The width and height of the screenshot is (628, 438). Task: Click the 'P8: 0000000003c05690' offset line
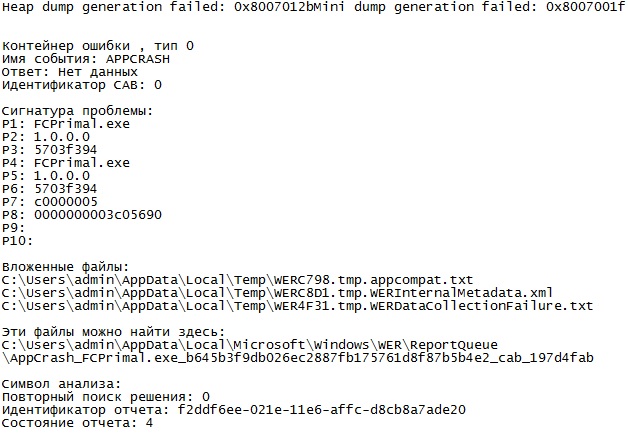[x=82, y=214]
